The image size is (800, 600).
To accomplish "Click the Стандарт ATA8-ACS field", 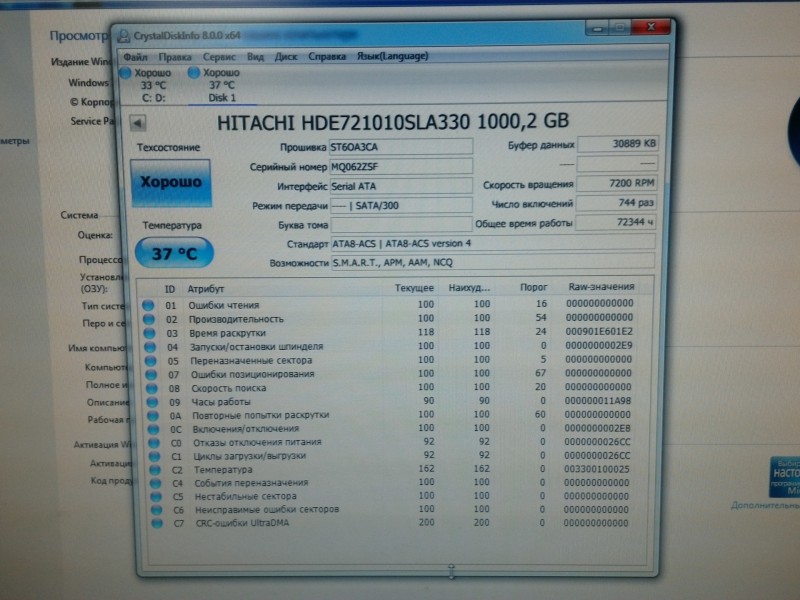I will (493, 243).
